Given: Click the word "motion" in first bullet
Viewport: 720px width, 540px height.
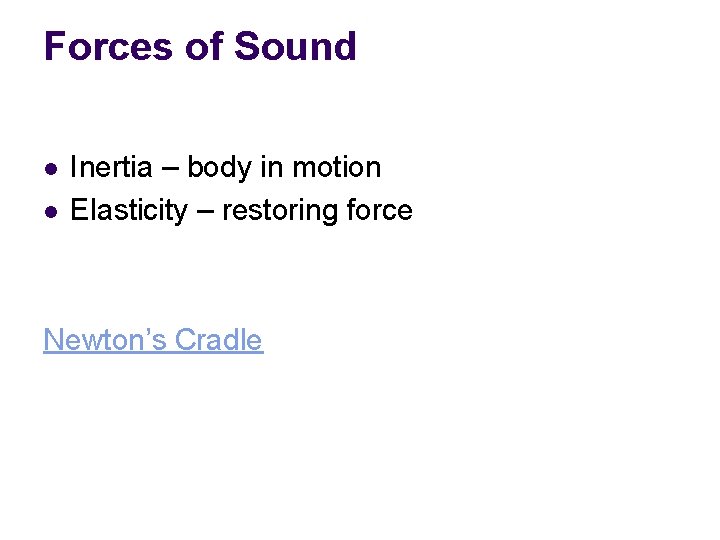Looking at the screenshot, I should (x=337, y=167).
